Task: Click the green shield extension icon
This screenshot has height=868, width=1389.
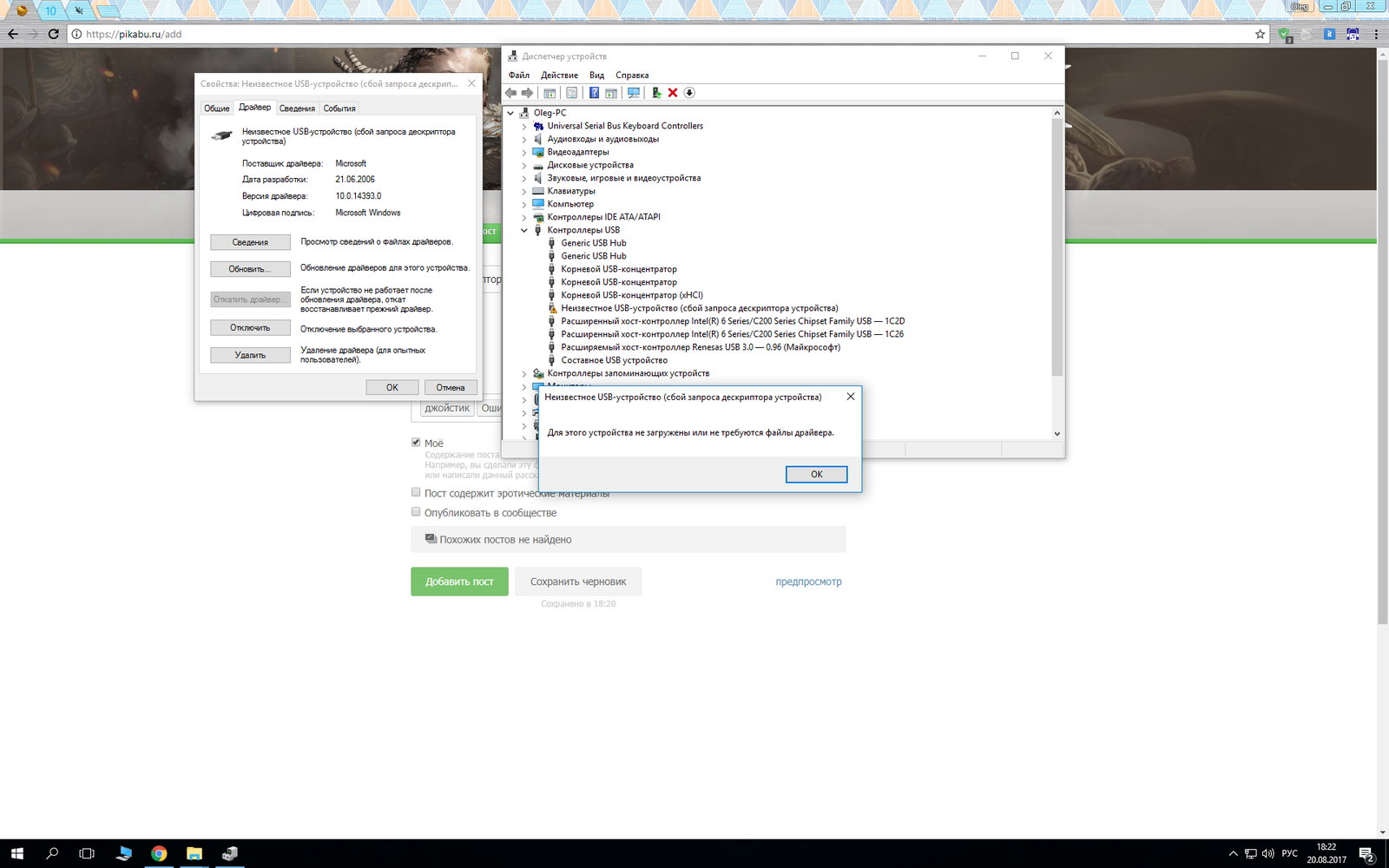Action: [x=1284, y=34]
